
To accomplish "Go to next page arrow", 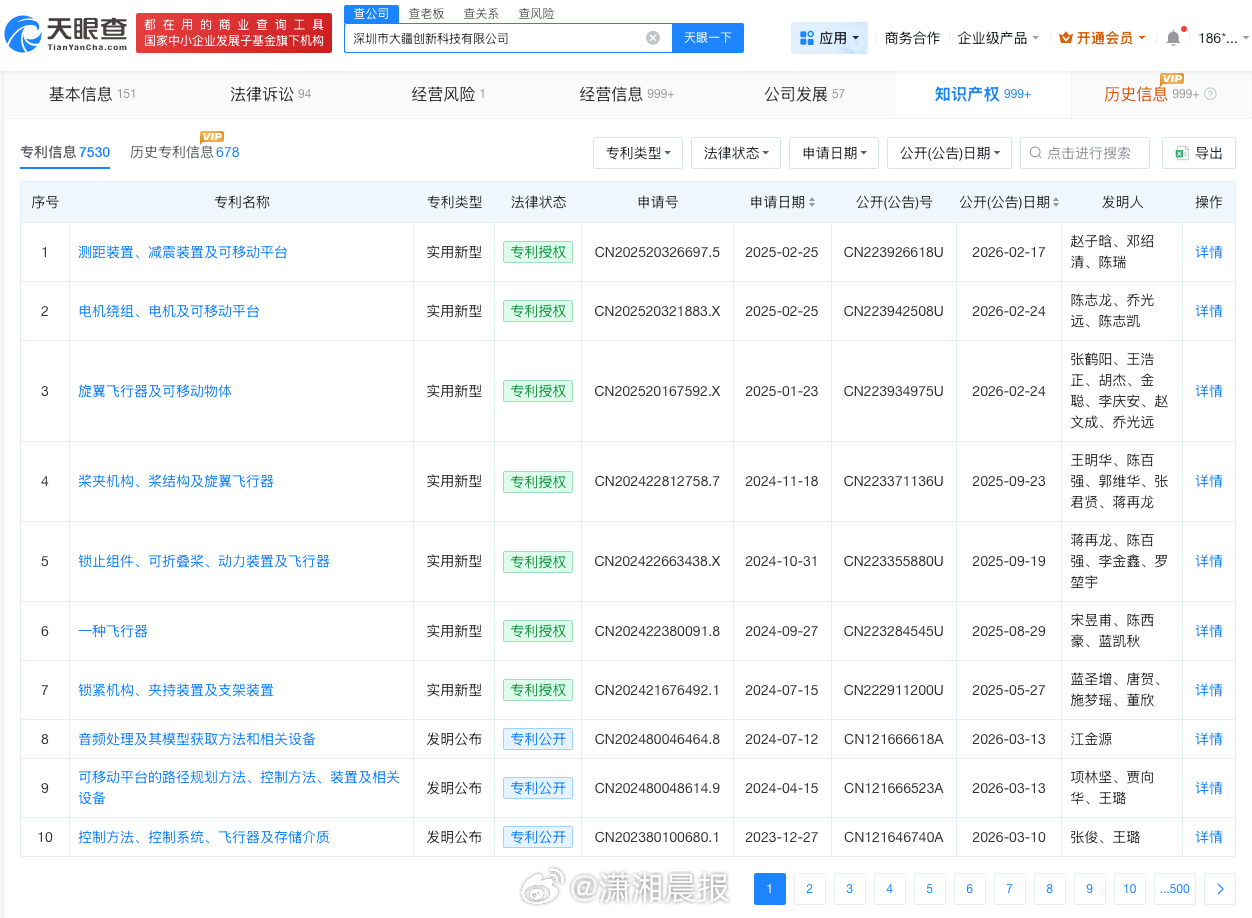I will click(x=1220, y=888).
